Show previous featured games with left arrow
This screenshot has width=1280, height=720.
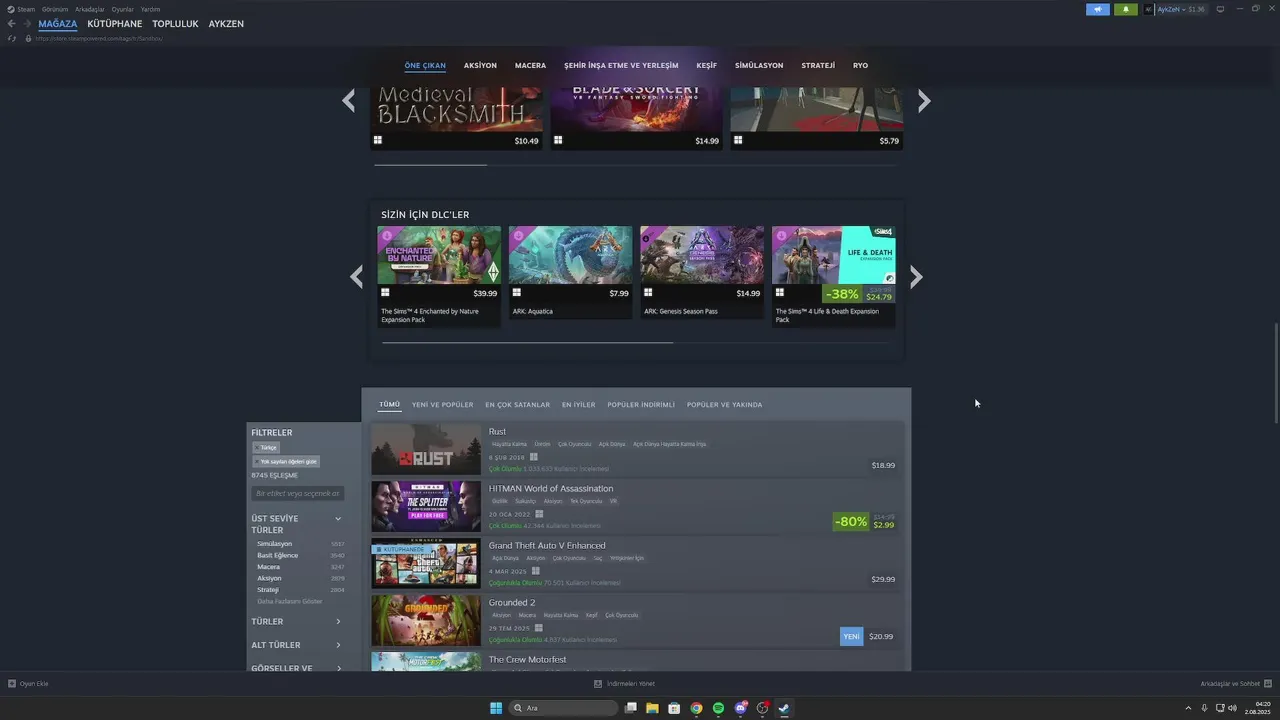point(348,100)
